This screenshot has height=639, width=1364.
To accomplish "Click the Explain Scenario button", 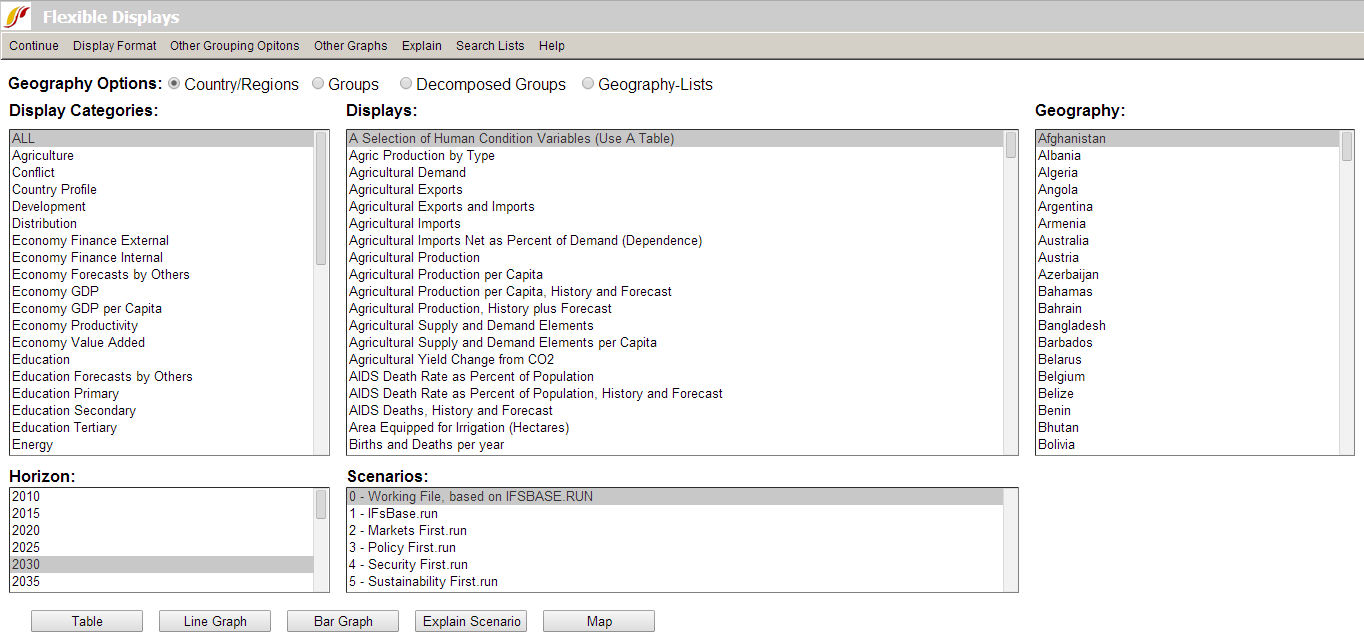I will [471, 621].
